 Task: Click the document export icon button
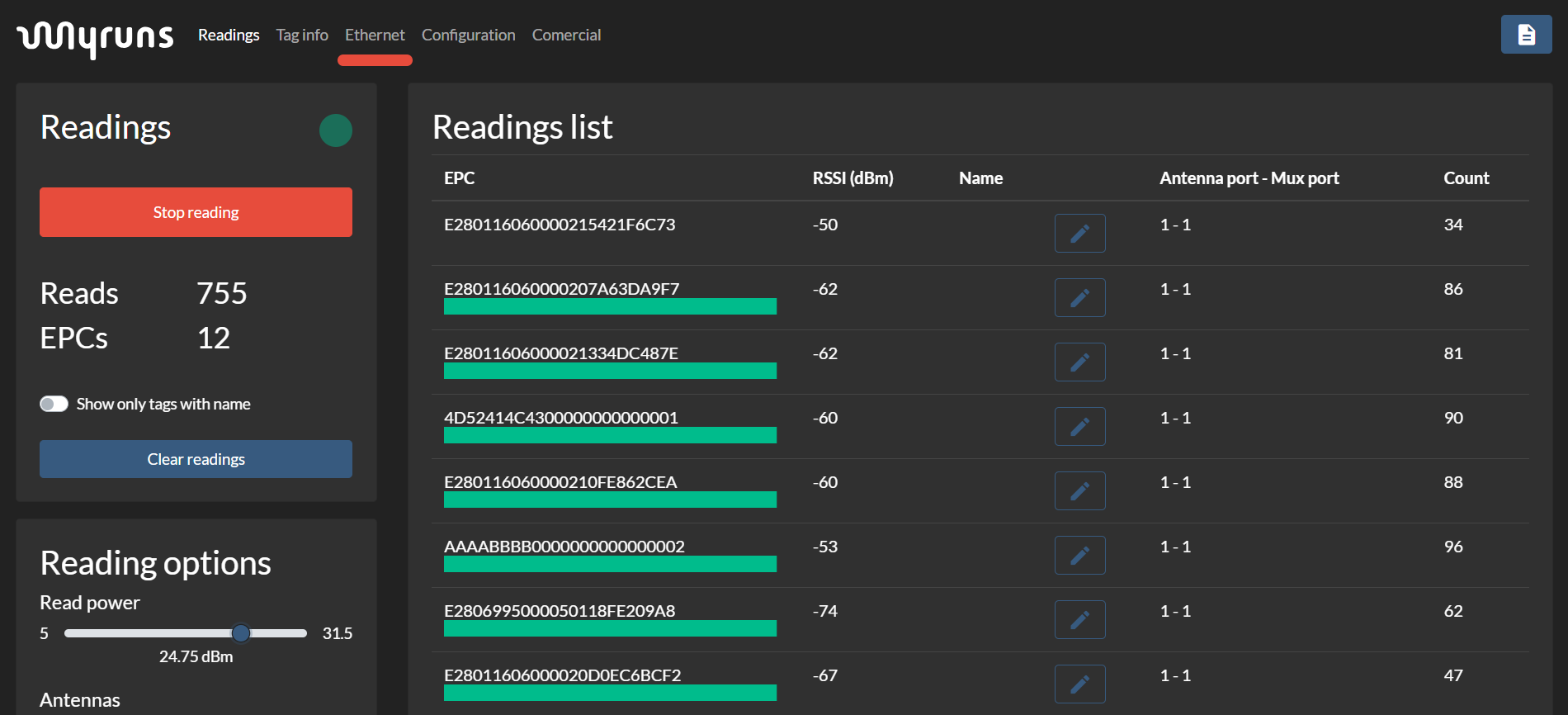point(1526,35)
